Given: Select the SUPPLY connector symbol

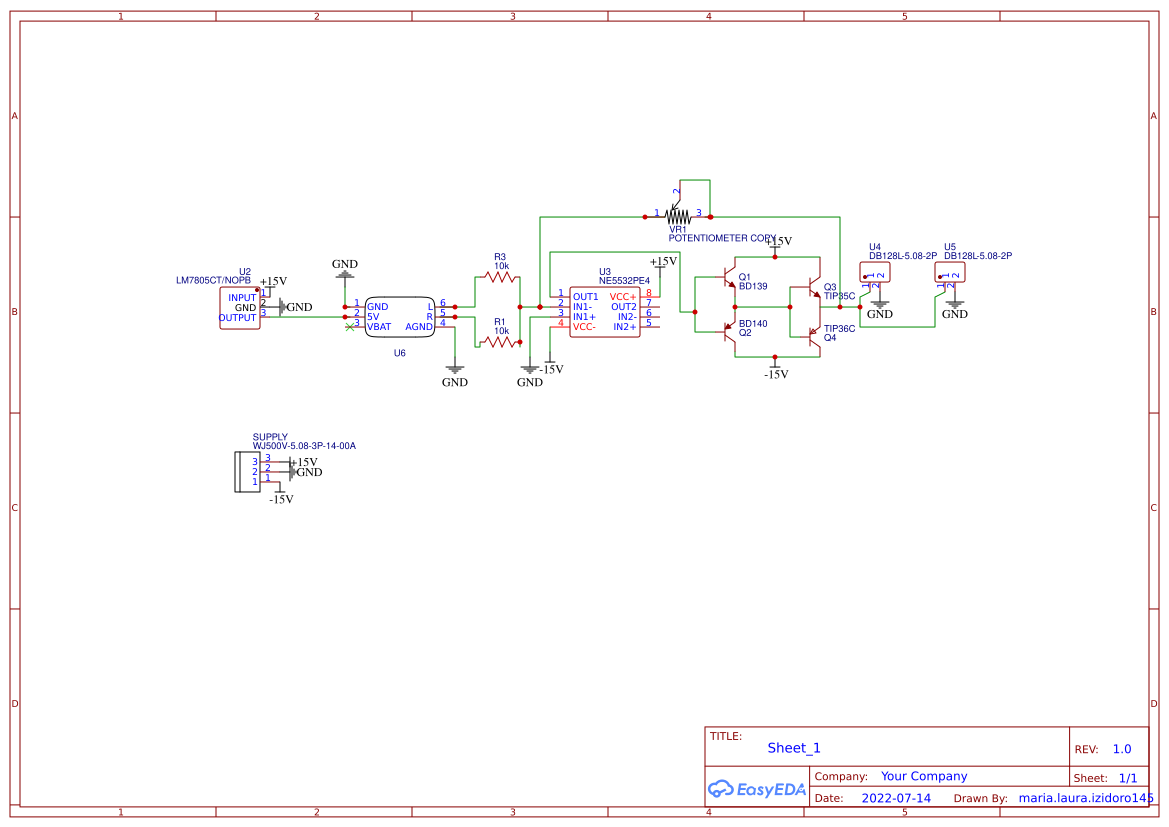Looking at the screenshot, I should click(x=248, y=471).
